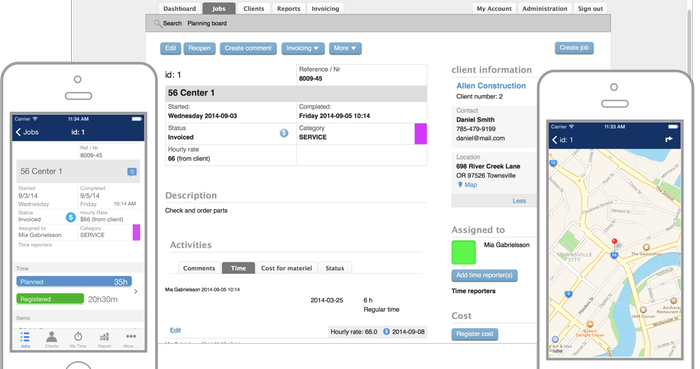Tap the back arrow on the map phone
The width and height of the screenshot is (700, 369).
(x=555, y=140)
